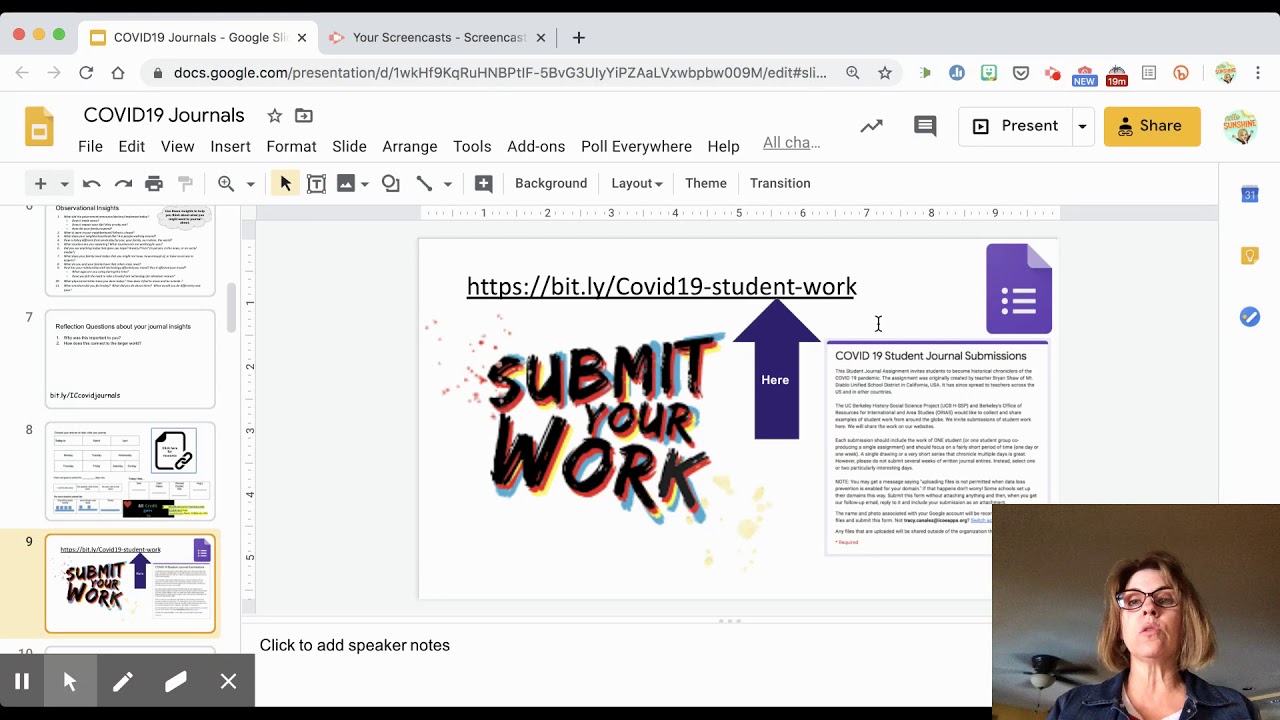1280x720 pixels.
Task: Click the Redo arrow in toolbar
Action: pyautogui.click(x=123, y=183)
